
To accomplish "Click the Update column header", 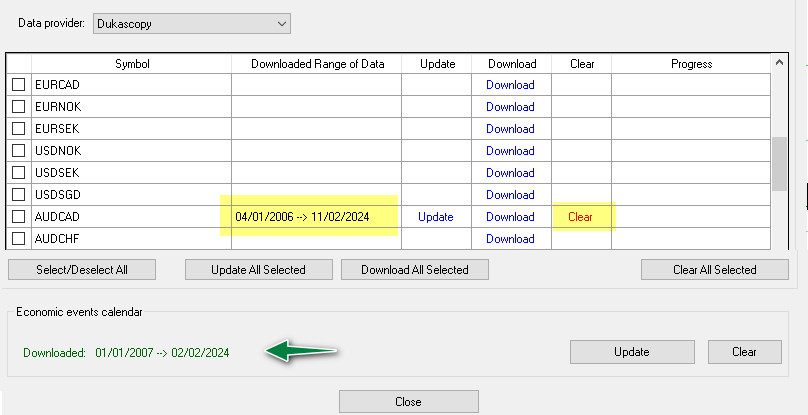I will 436,63.
